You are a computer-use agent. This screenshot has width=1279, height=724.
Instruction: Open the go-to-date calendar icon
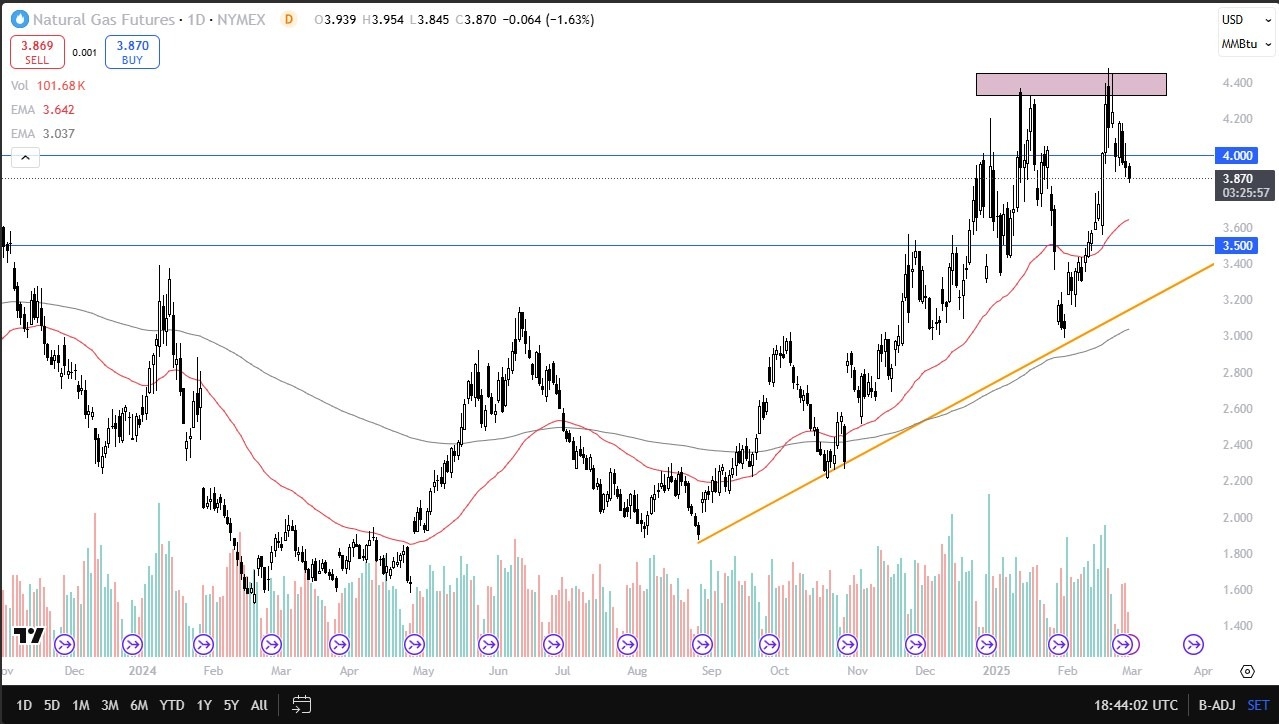pos(302,705)
